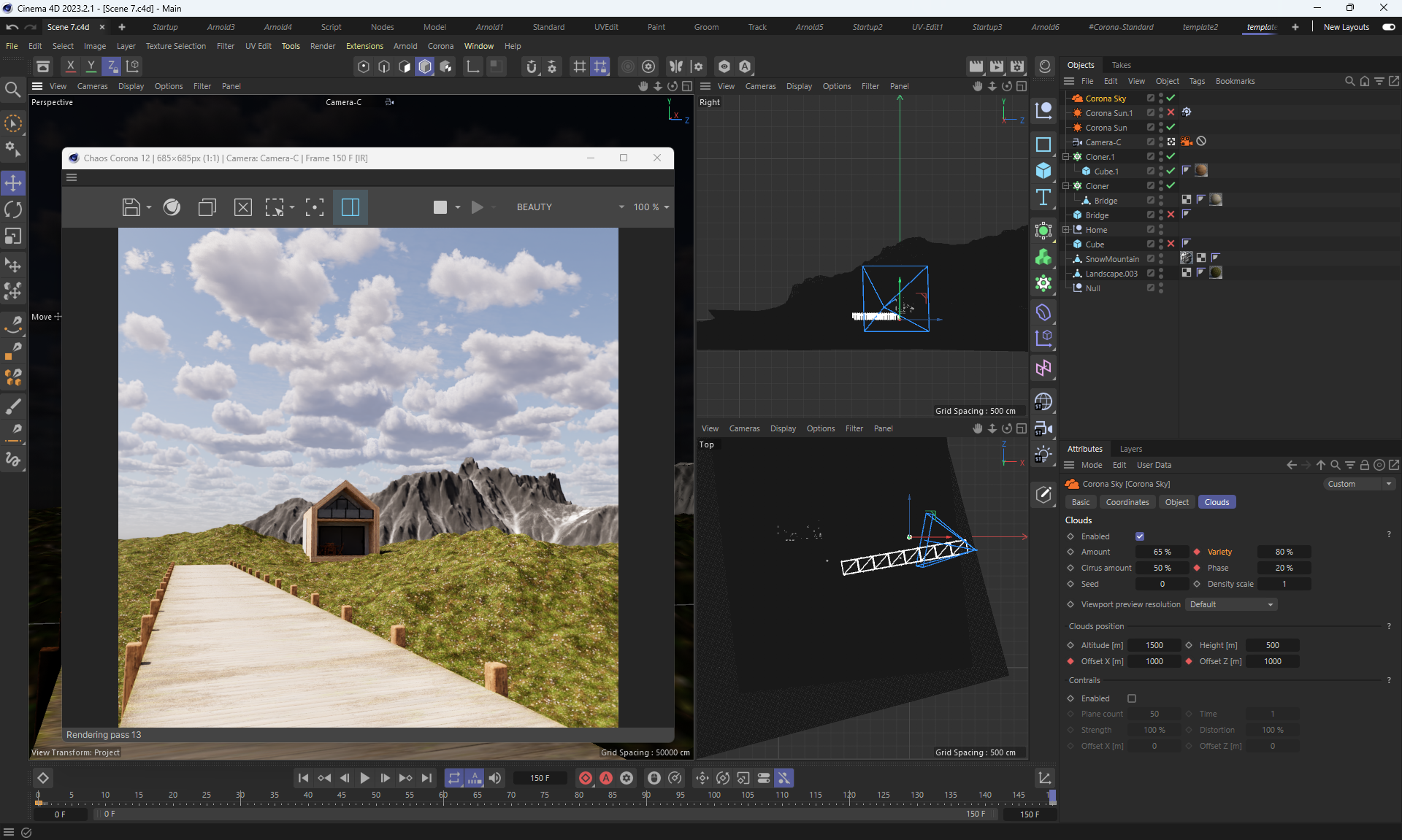This screenshot has width=1402, height=840.
Task: Uncheck Clouds Enabled checkbox
Action: coord(1140,536)
